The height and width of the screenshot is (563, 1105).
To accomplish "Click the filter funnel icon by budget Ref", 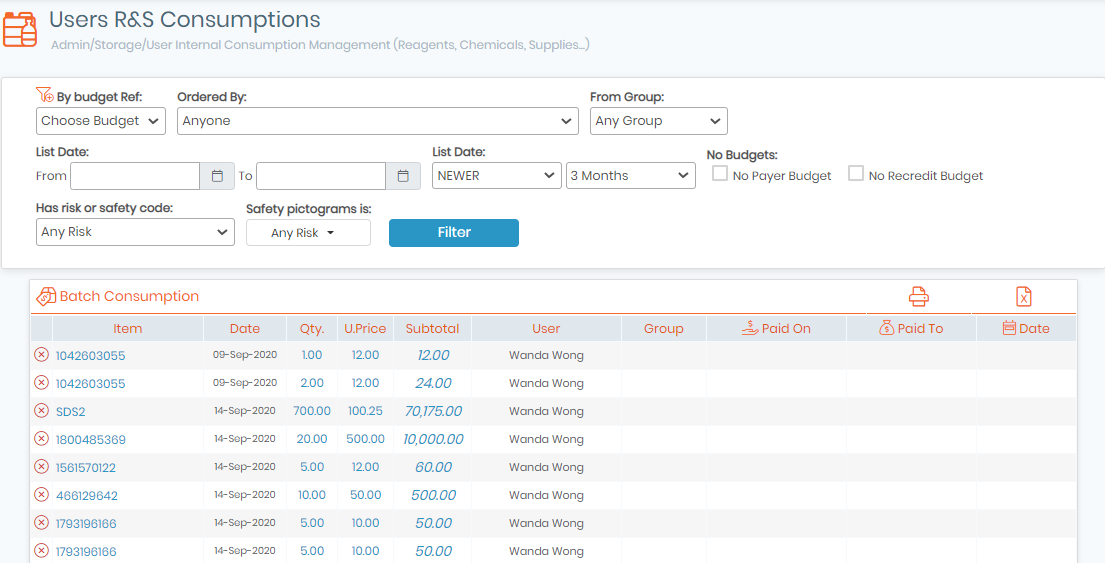I will click(x=44, y=95).
